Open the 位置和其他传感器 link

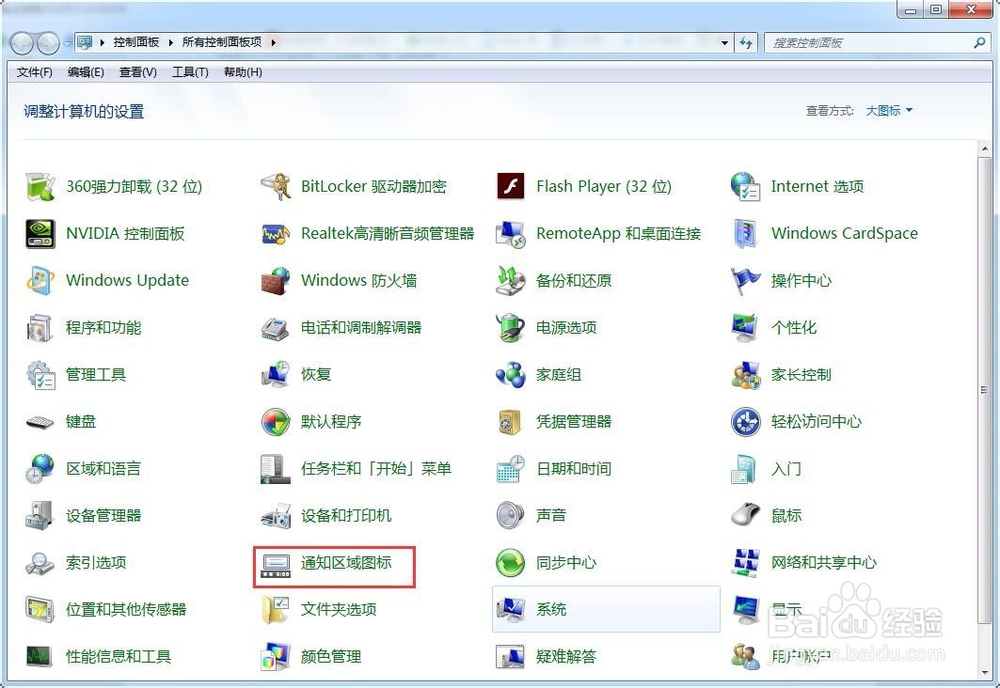coord(126,610)
